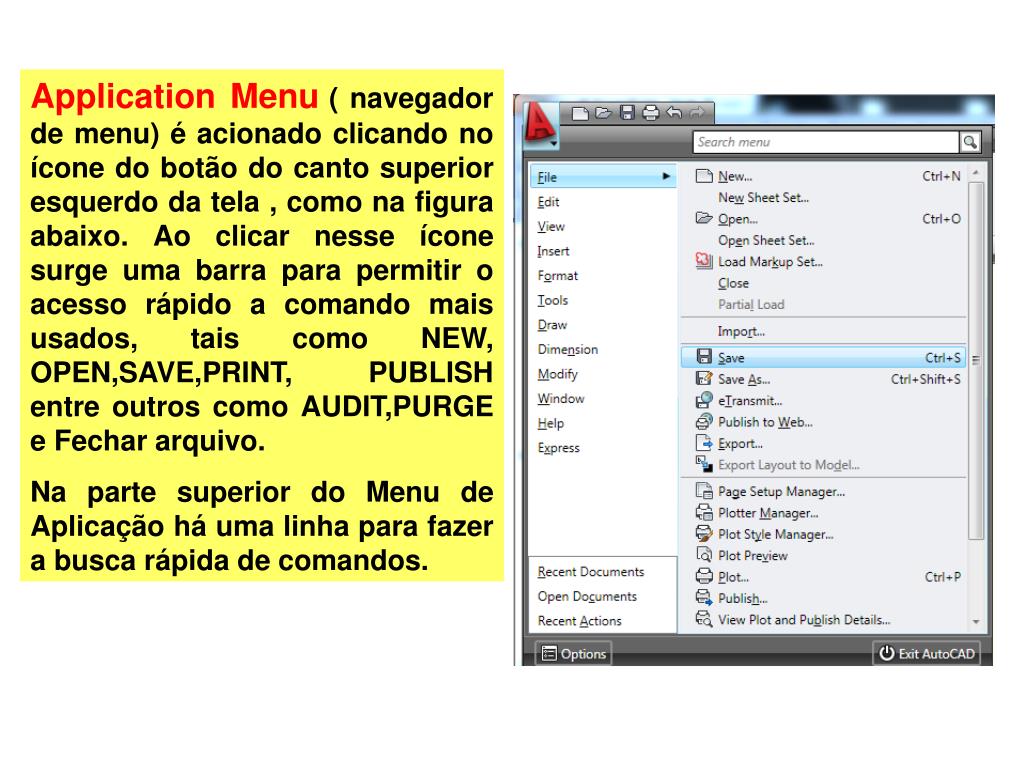Screen dimensions: 1024x768
Task: Click the Save floppy icon in quick access toolbar
Action: (x=627, y=113)
